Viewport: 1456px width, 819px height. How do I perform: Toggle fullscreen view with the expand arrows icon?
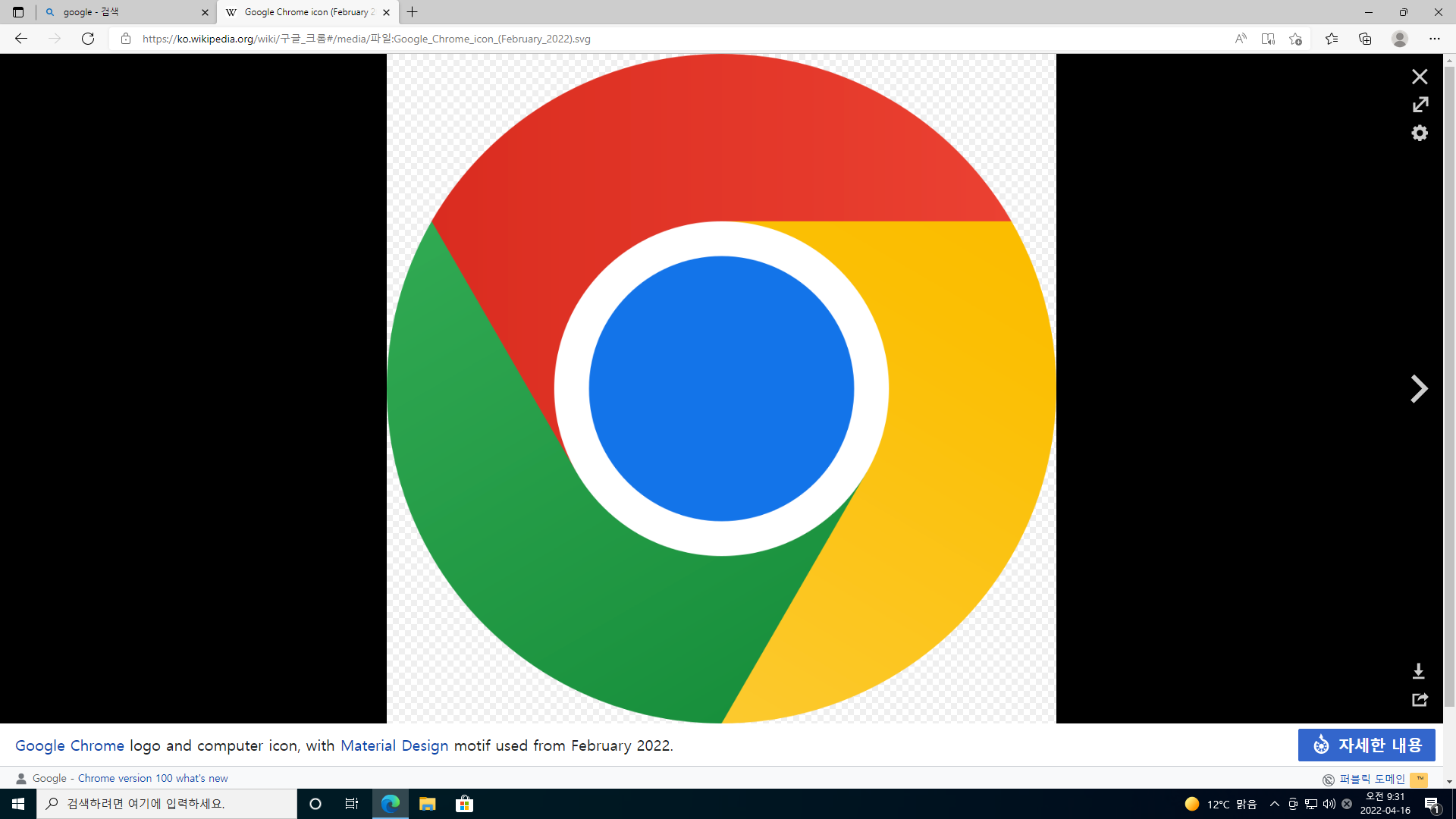tap(1420, 105)
